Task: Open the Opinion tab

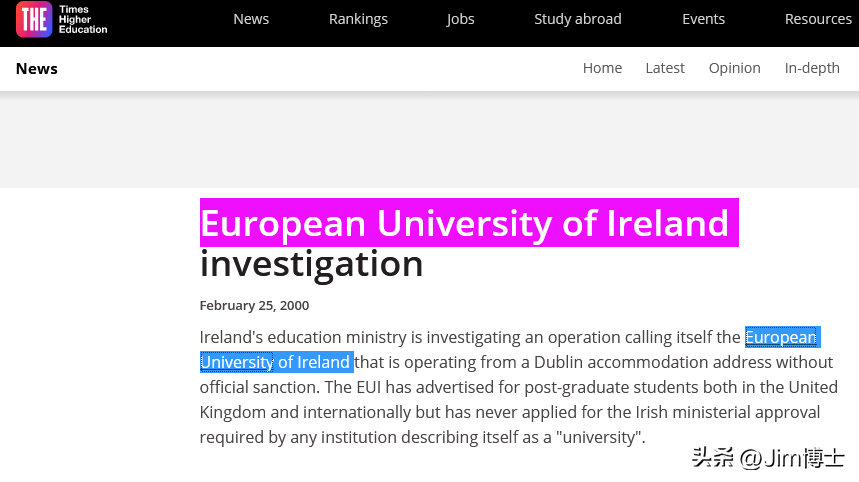Action: tap(735, 68)
